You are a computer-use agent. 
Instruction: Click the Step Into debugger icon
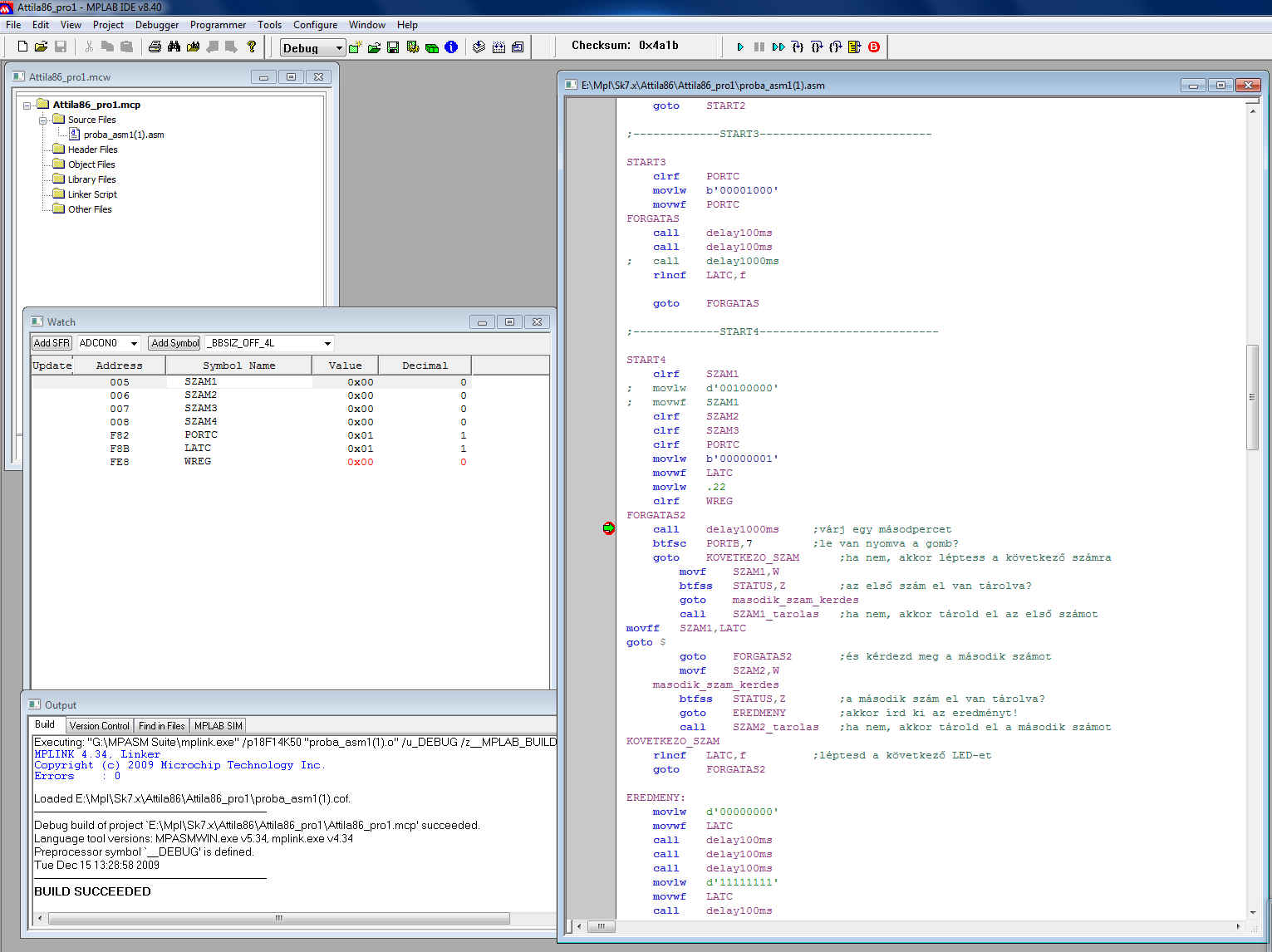coord(798,47)
